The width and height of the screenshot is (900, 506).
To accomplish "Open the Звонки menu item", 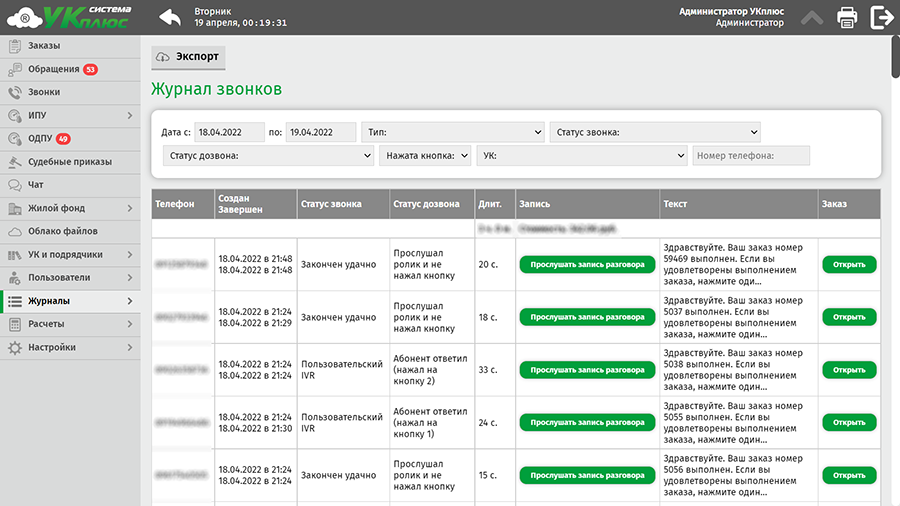I will [x=70, y=92].
